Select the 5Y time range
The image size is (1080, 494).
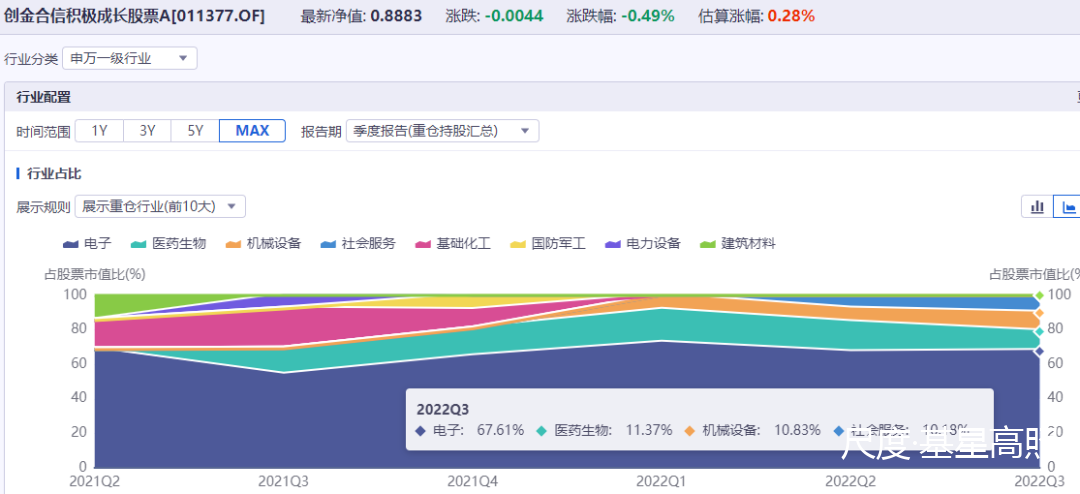196,130
